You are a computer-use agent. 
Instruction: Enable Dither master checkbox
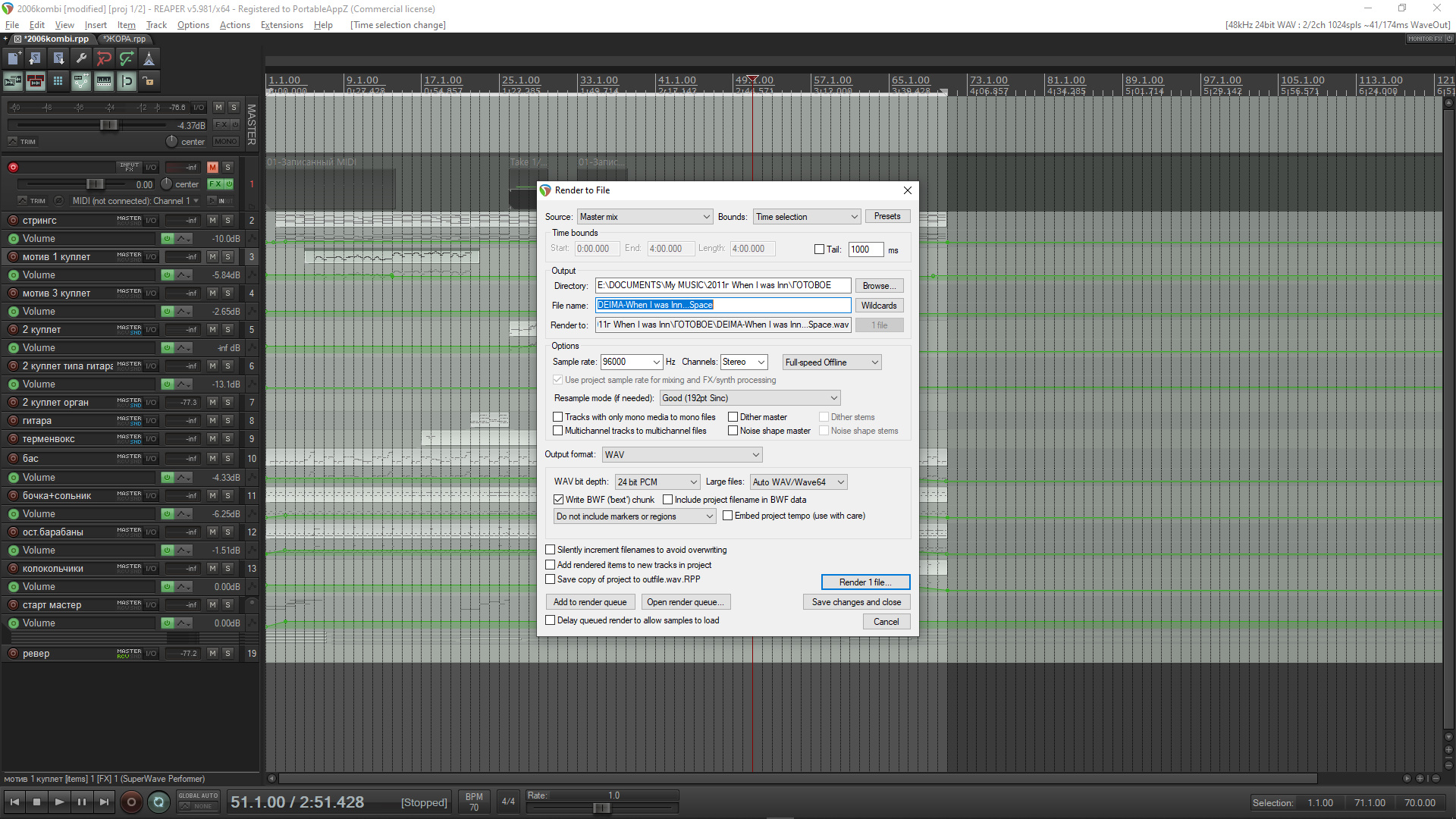[733, 417]
